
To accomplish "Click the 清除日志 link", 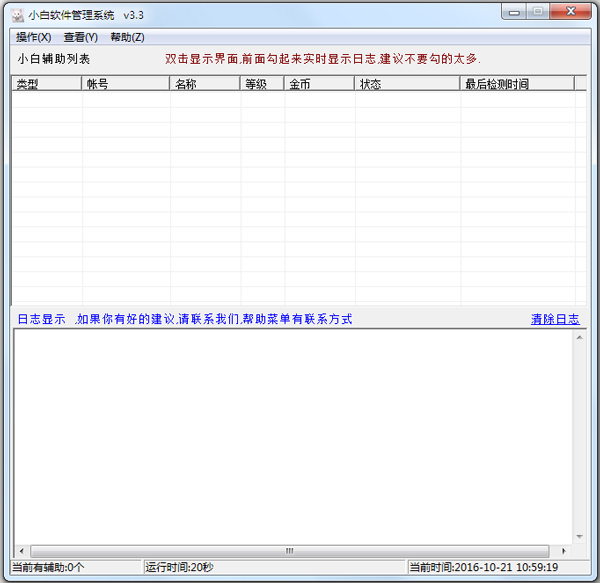I will tap(555, 320).
